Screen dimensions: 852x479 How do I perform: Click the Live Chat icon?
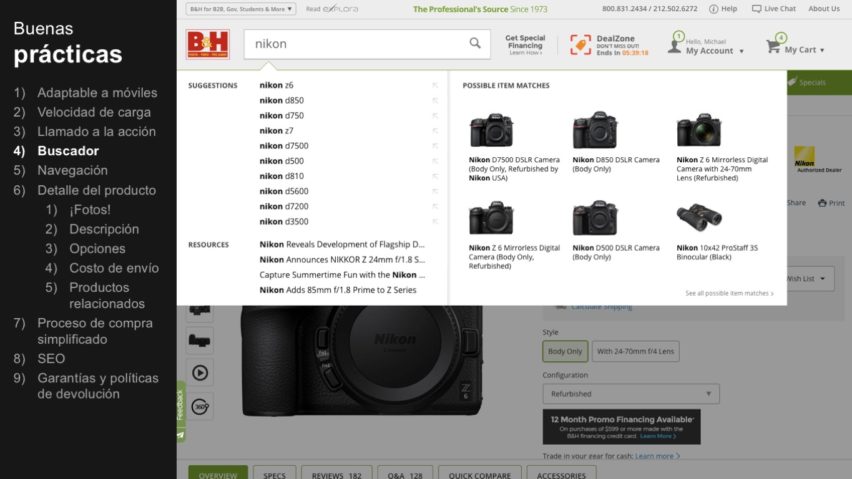[x=756, y=9]
